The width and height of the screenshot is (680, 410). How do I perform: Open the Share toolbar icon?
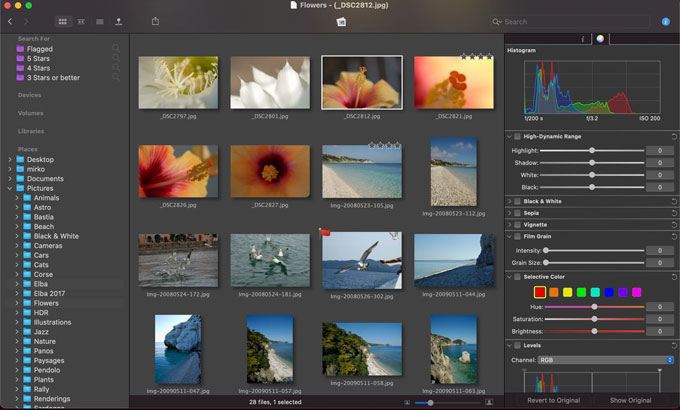[x=155, y=21]
